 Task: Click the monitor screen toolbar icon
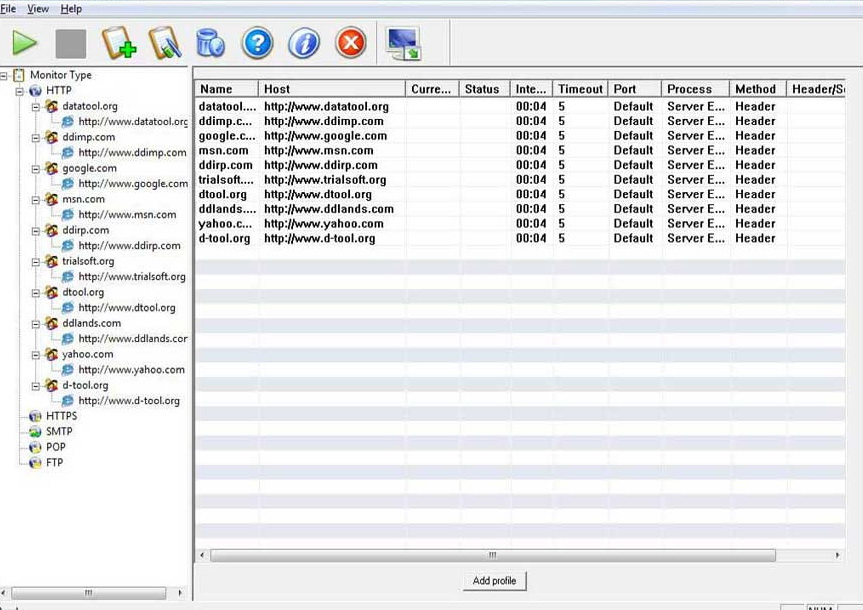(x=403, y=43)
